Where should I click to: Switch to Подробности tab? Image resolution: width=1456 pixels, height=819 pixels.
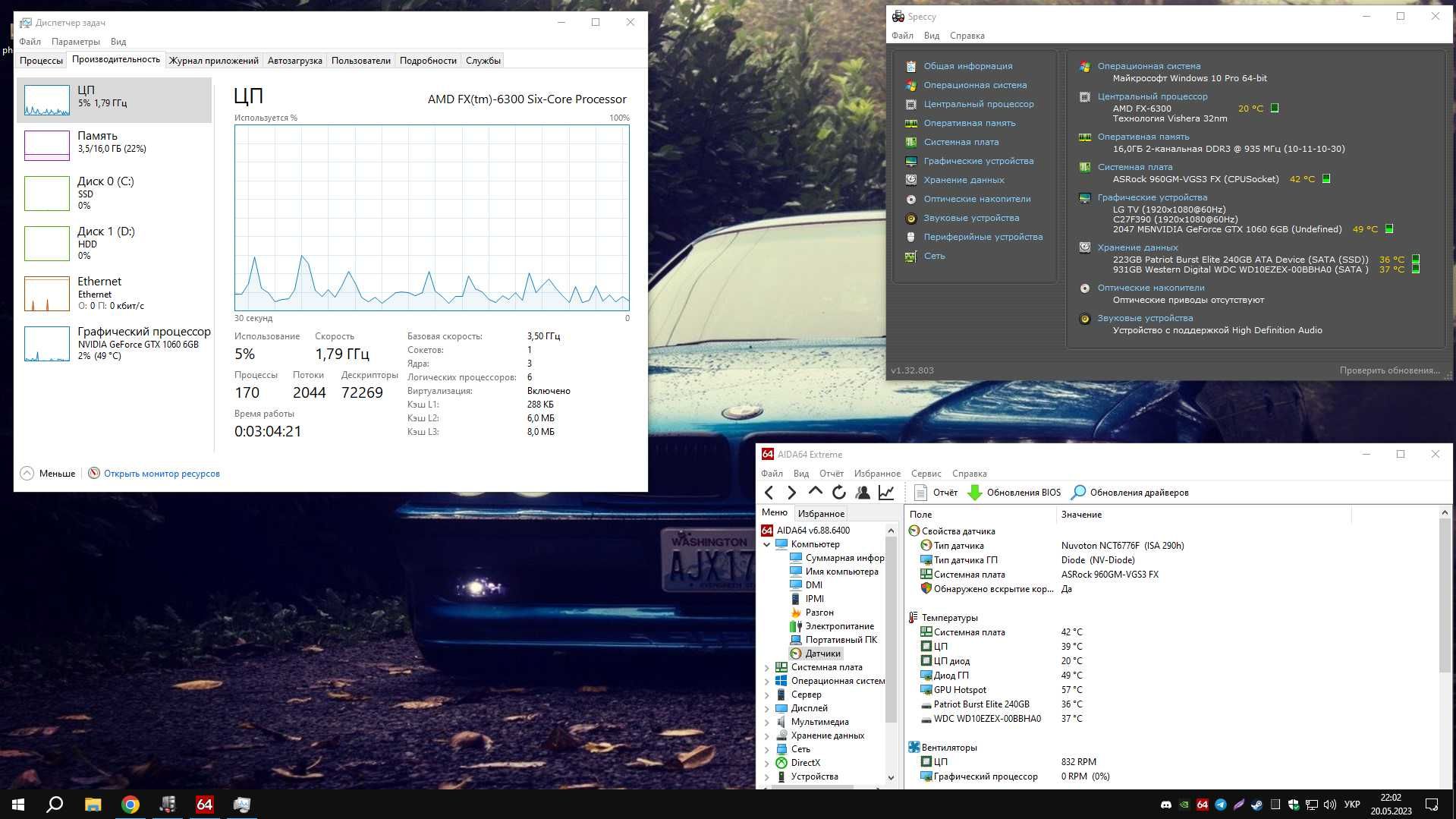click(x=428, y=61)
